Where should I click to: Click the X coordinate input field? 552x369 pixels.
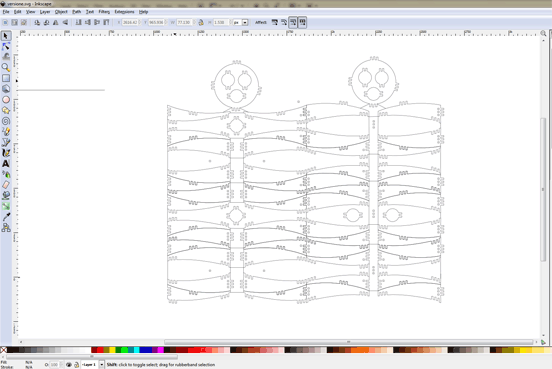pyautogui.click(x=129, y=23)
